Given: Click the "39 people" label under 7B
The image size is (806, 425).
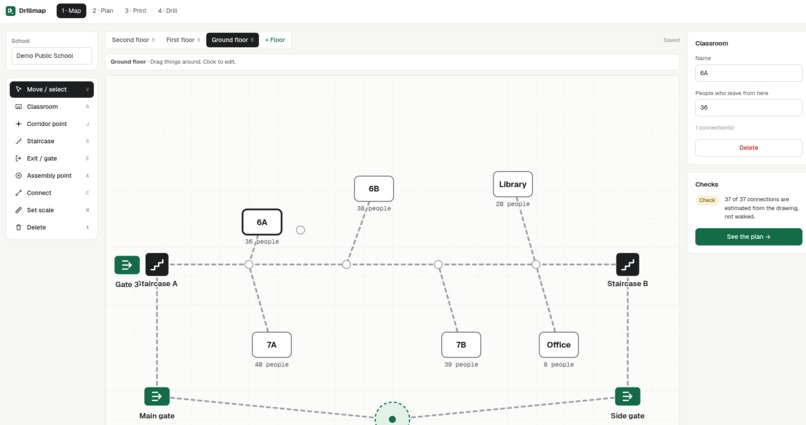Looking at the screenshot, I should click(x=461, y=364).
